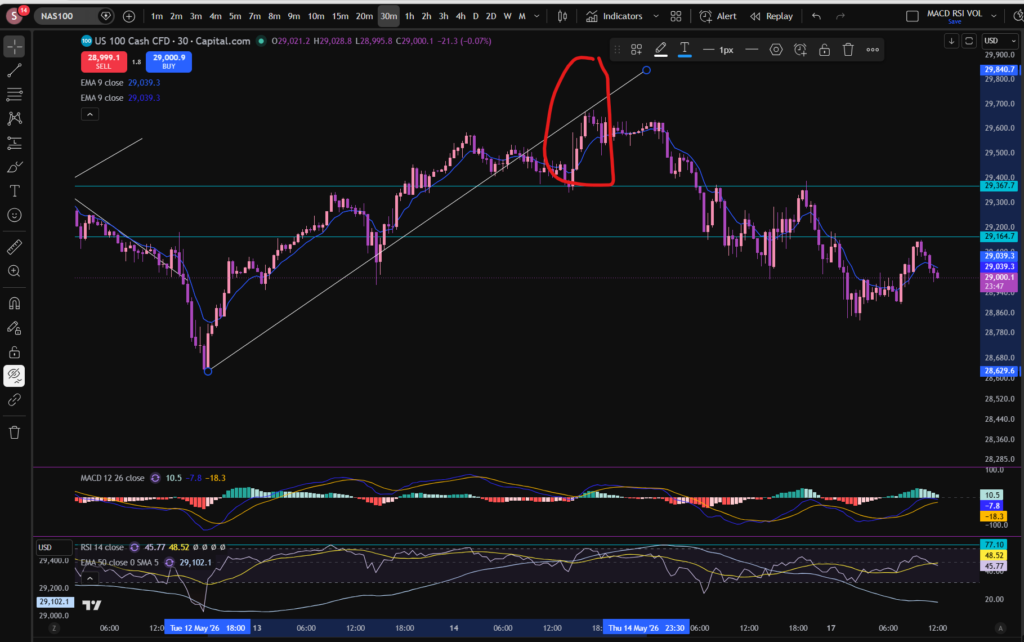
Task: Open USD selector in RSI pane
Action: click(54, 547)
